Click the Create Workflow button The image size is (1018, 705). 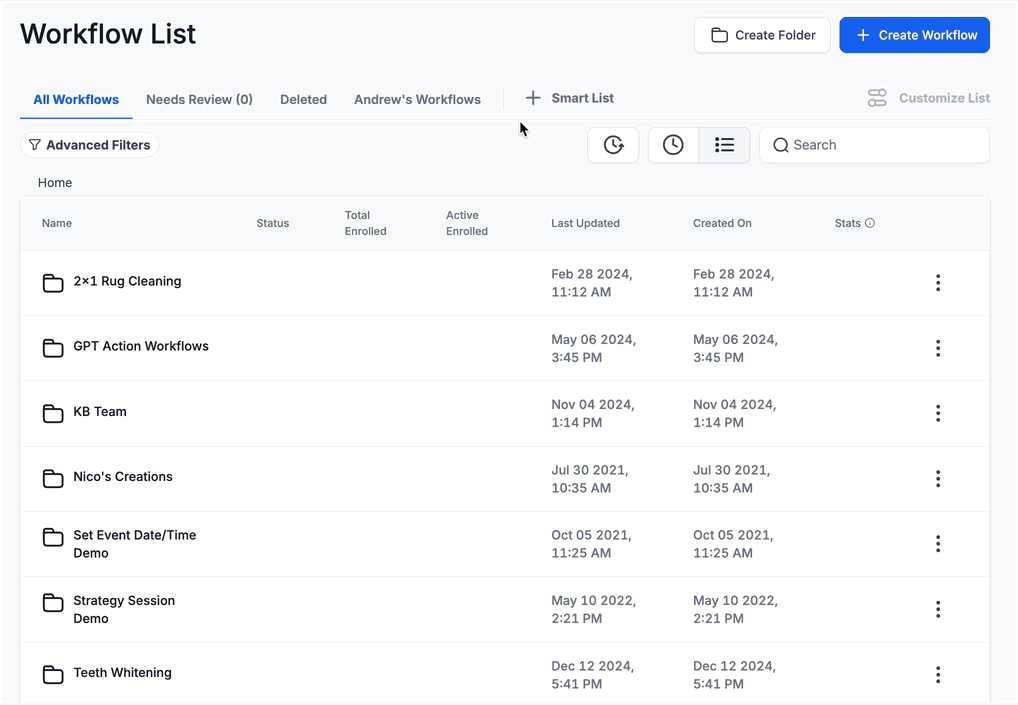point(914,35)
